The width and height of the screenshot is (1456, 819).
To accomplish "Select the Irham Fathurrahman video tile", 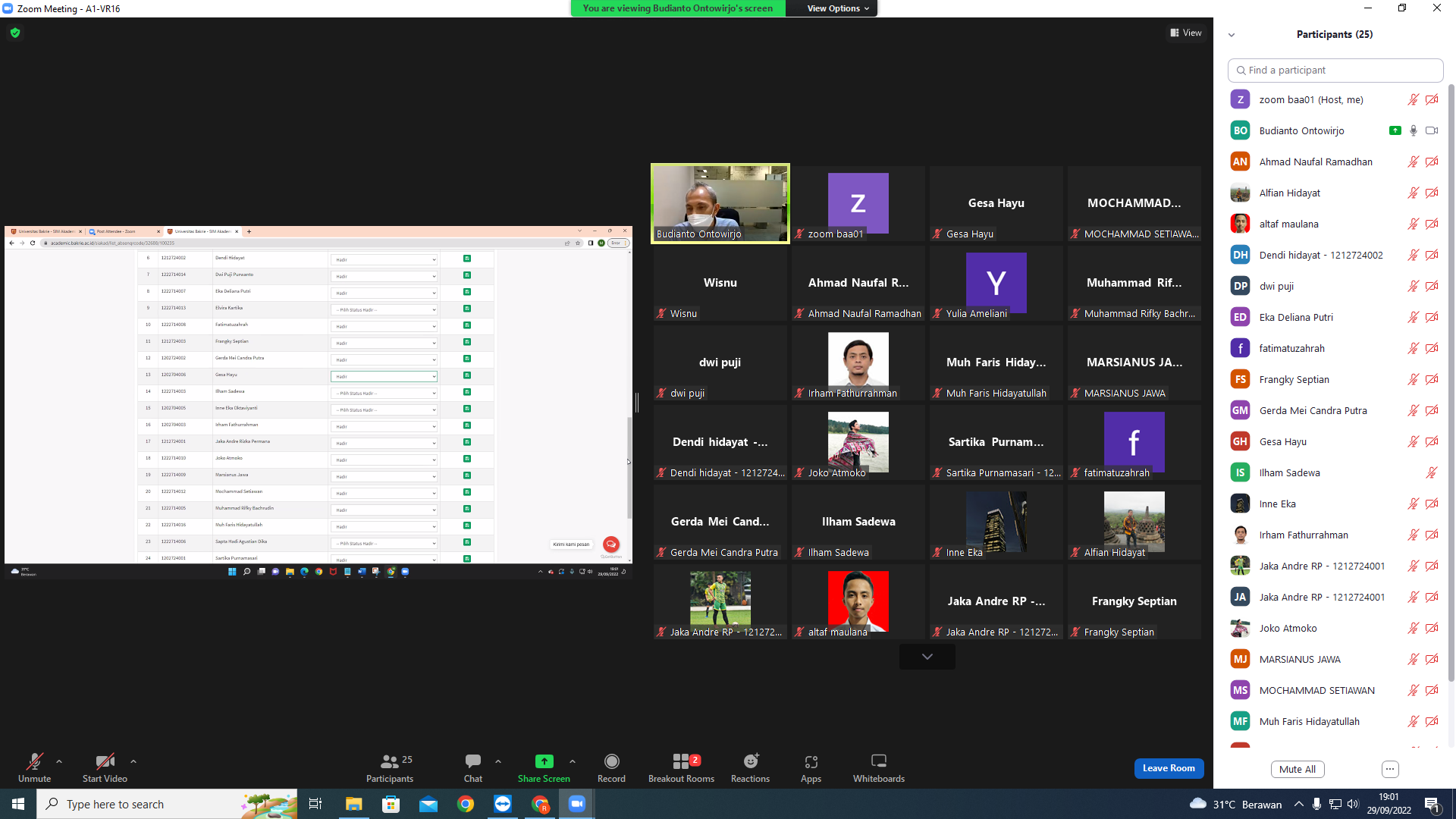I will coord(858,362).
